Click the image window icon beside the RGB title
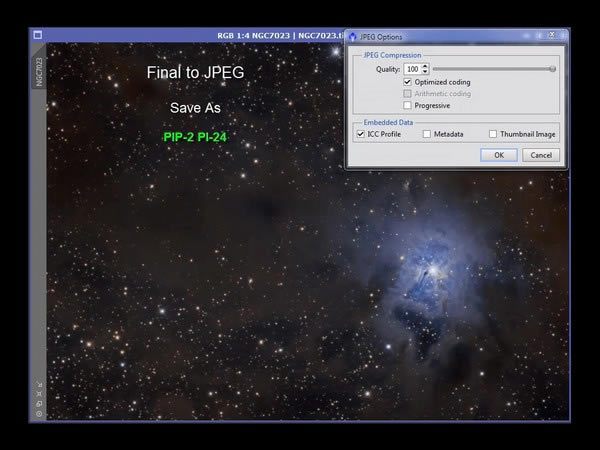Image resolution: width=600 pixels, height=450 pixels. [38, 35]
